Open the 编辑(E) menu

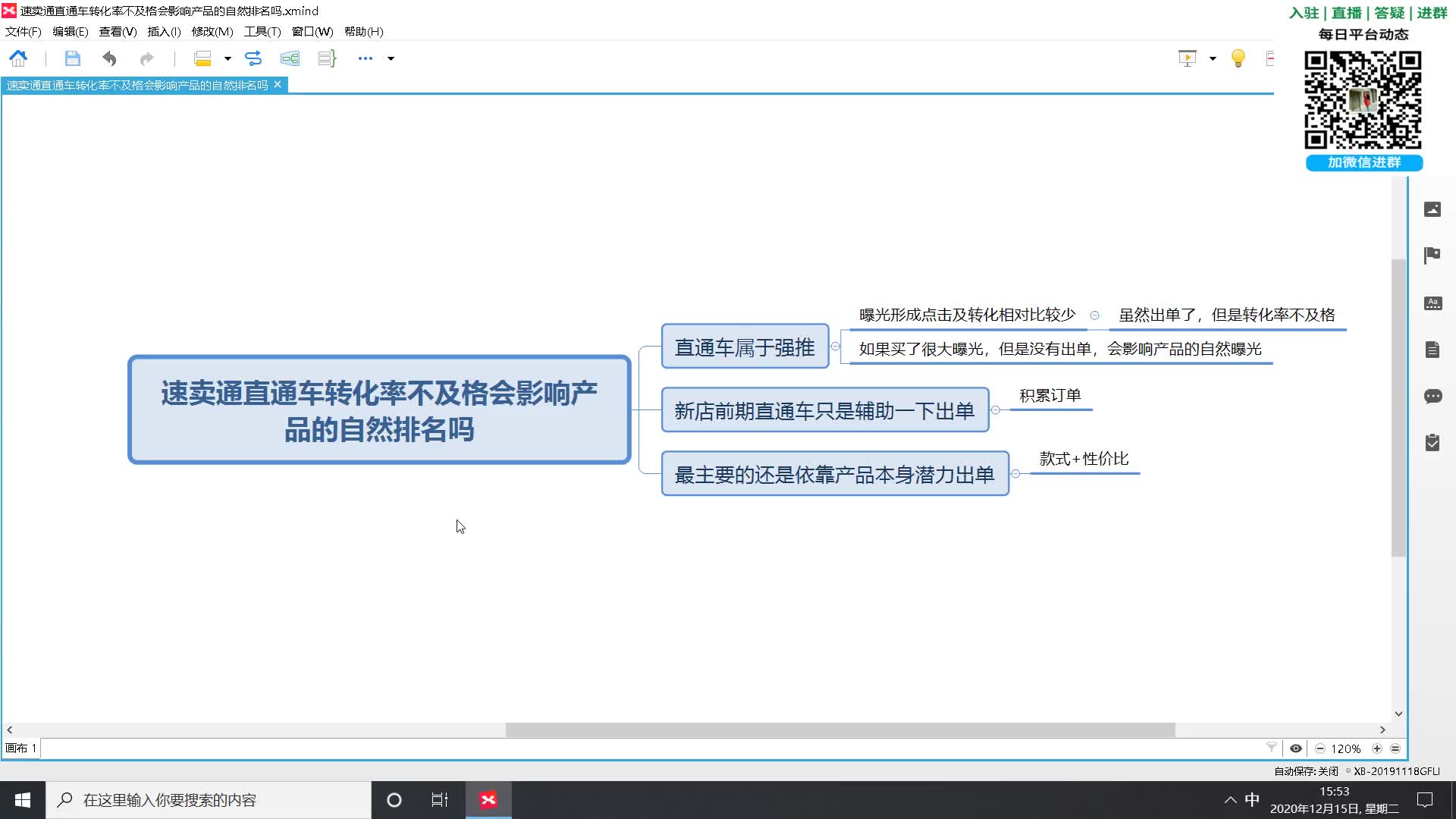tap(71, 31)
